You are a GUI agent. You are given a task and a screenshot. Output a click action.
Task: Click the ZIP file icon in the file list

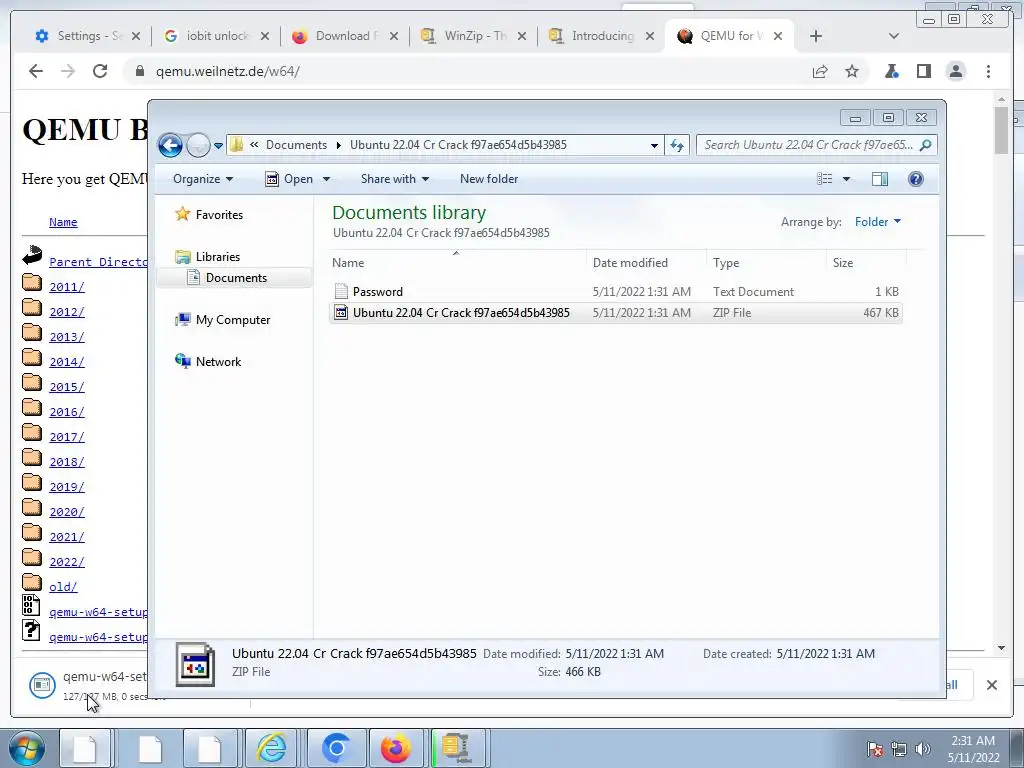[341, 313]
